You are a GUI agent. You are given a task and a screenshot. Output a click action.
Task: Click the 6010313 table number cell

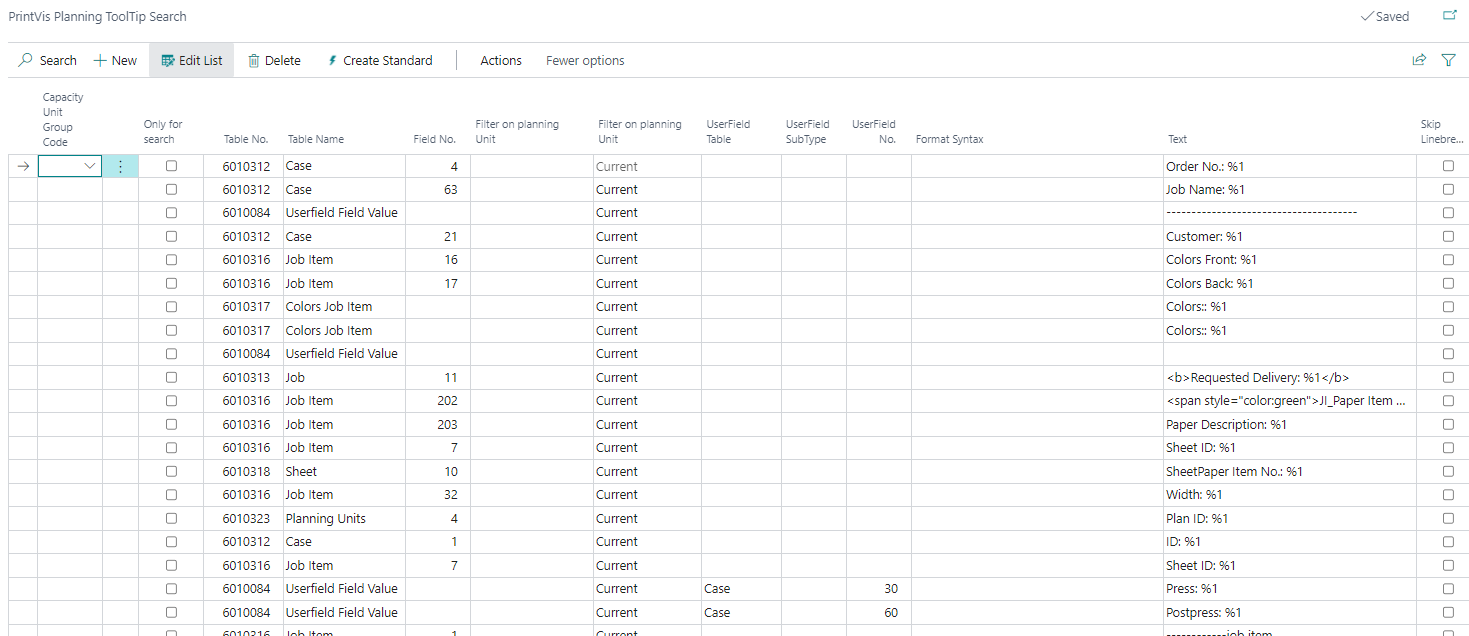click(x=243, y=378)
